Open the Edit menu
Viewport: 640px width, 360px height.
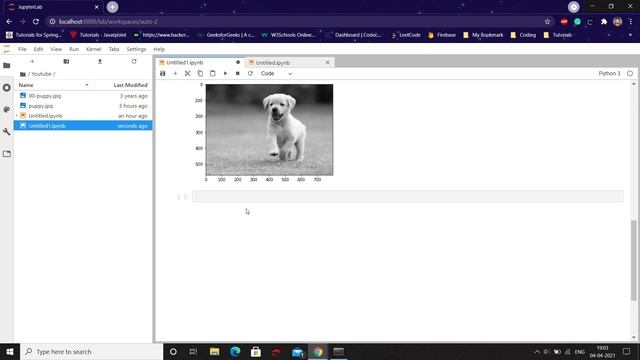38,49
